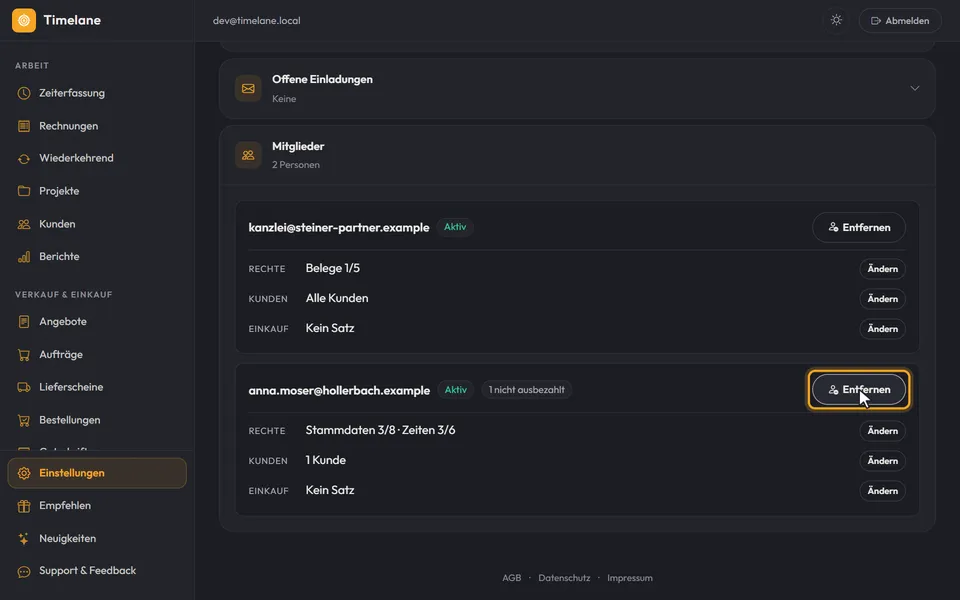This screenshot has height=600, width=960.
Task: Open the Datenschutz footer link
Action: [x=564, y=578]
